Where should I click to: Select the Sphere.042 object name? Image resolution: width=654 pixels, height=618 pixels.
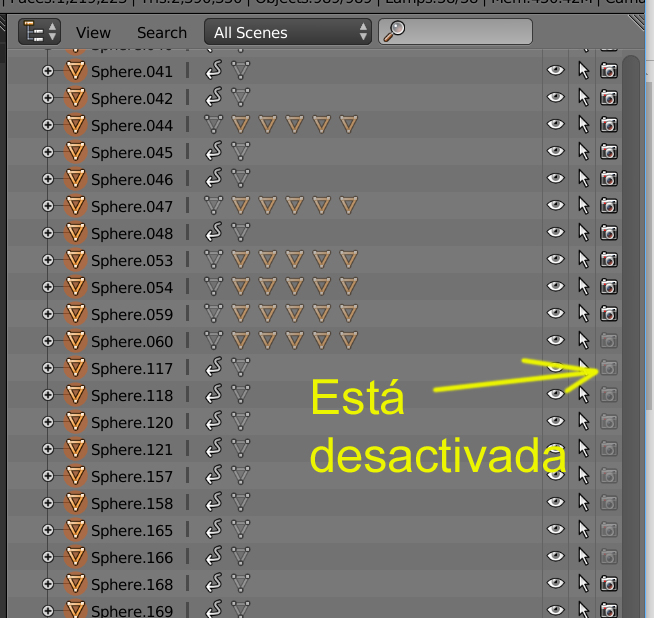(132, 99)
